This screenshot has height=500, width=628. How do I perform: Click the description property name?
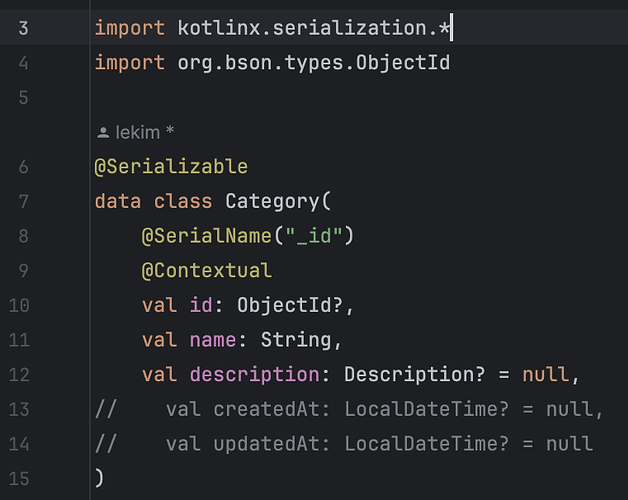tap(253, 374)
